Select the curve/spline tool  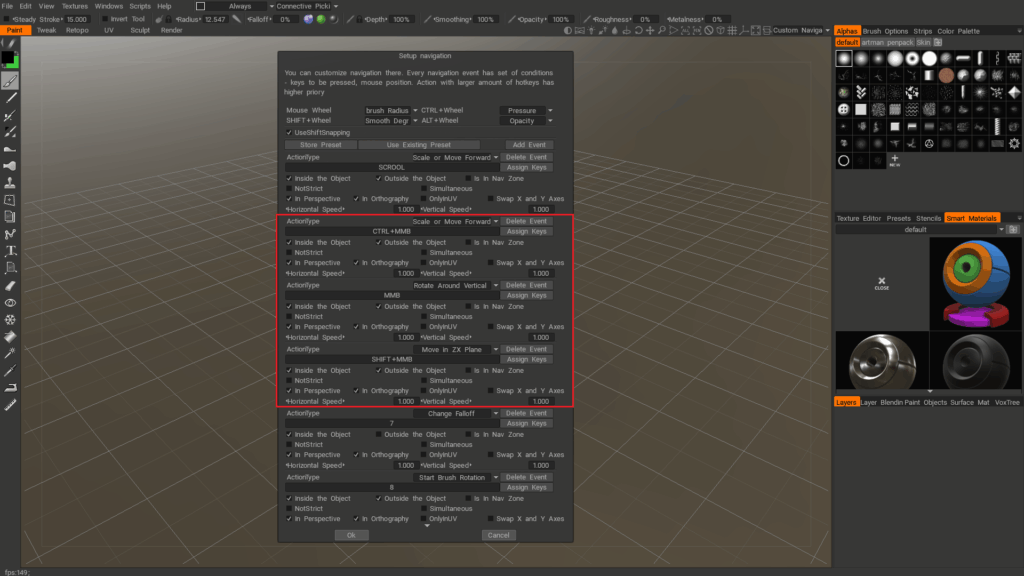[x=10, y=234]
